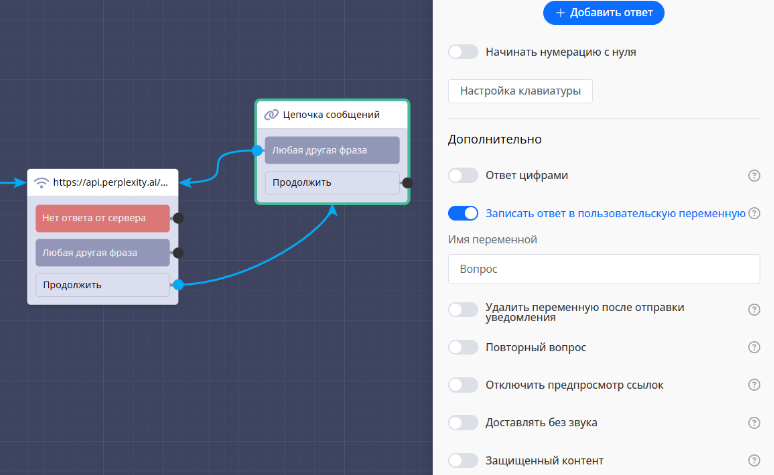Show help for Отключить предпросмотр ссылок
774x475 pixels.
click(754, 385)
